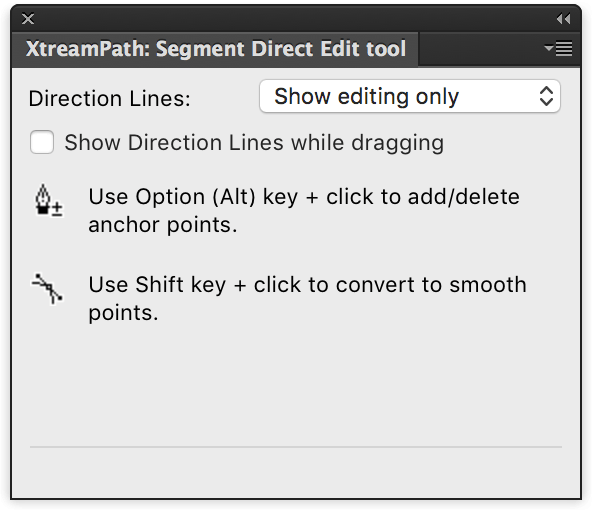Click the dark tab bar area beside the title

pyautogui.click(x=479, y=49)
